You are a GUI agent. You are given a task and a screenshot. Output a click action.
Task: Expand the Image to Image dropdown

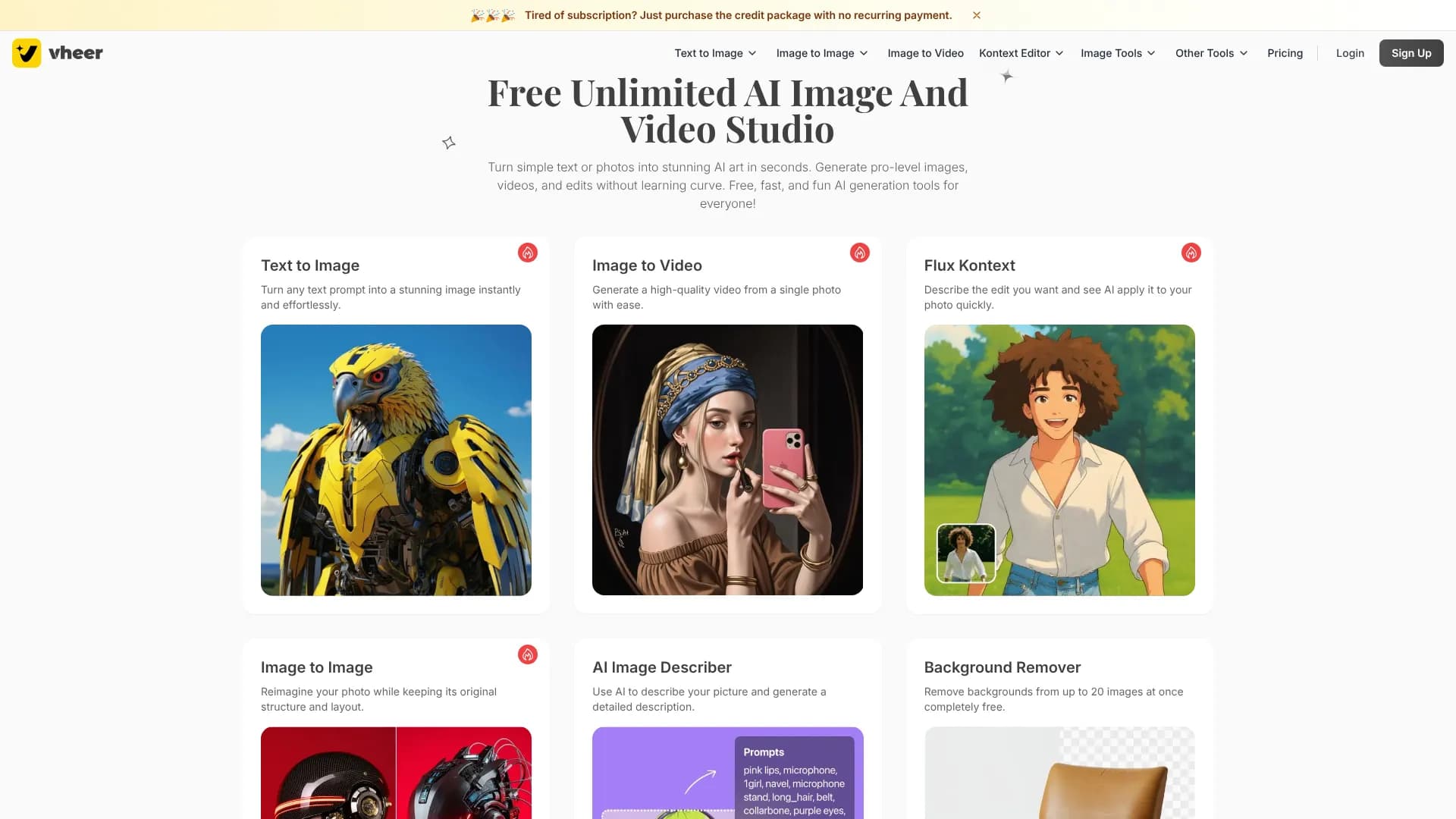tap(822, 53)
